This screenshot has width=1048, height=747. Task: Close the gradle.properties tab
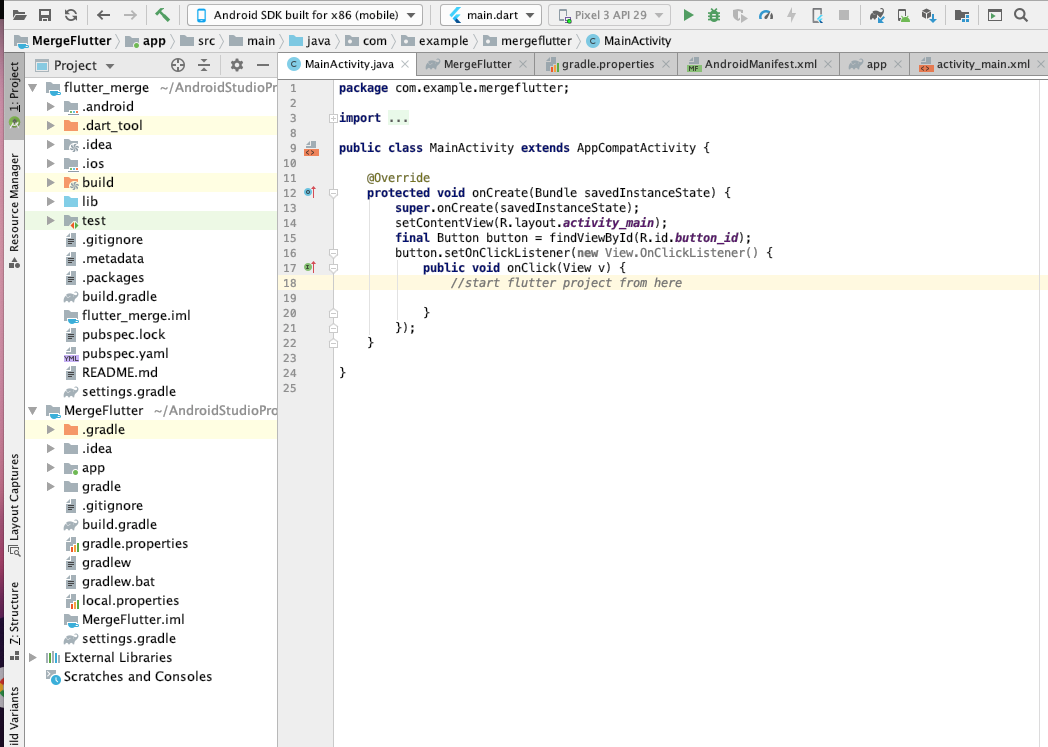[x=666, y=64]
